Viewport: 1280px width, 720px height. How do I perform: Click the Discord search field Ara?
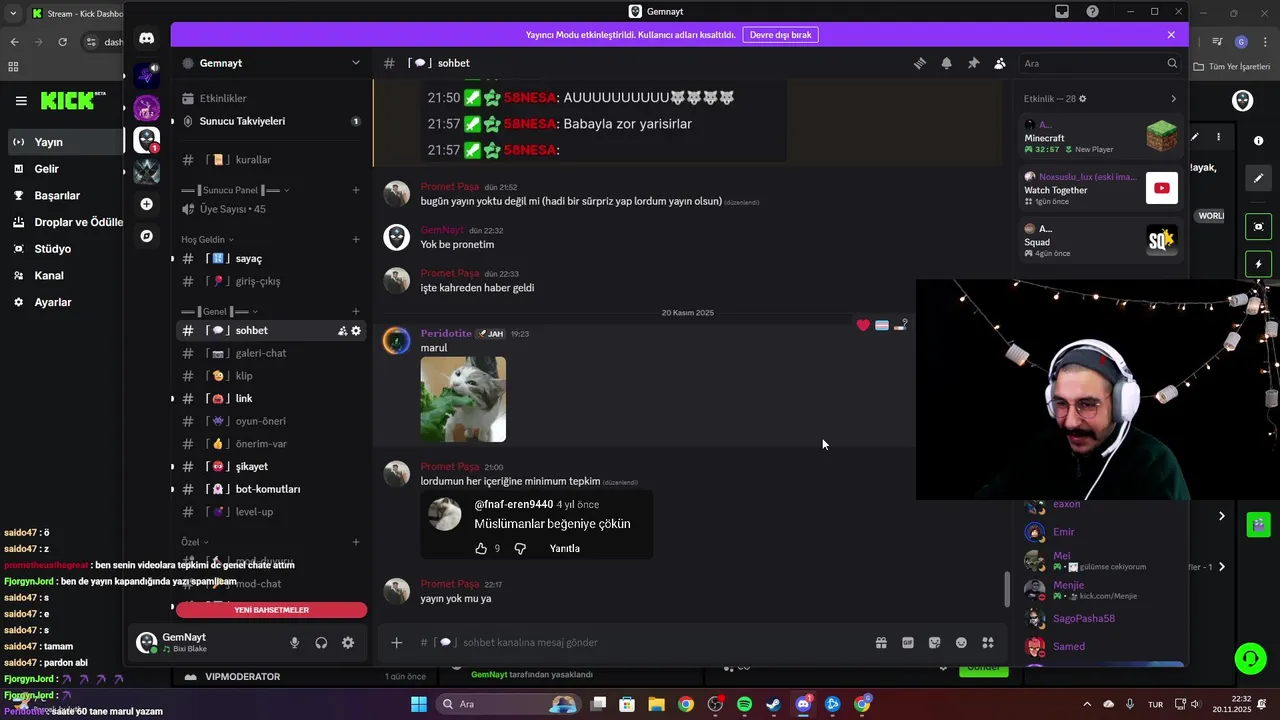(1100, 63)
